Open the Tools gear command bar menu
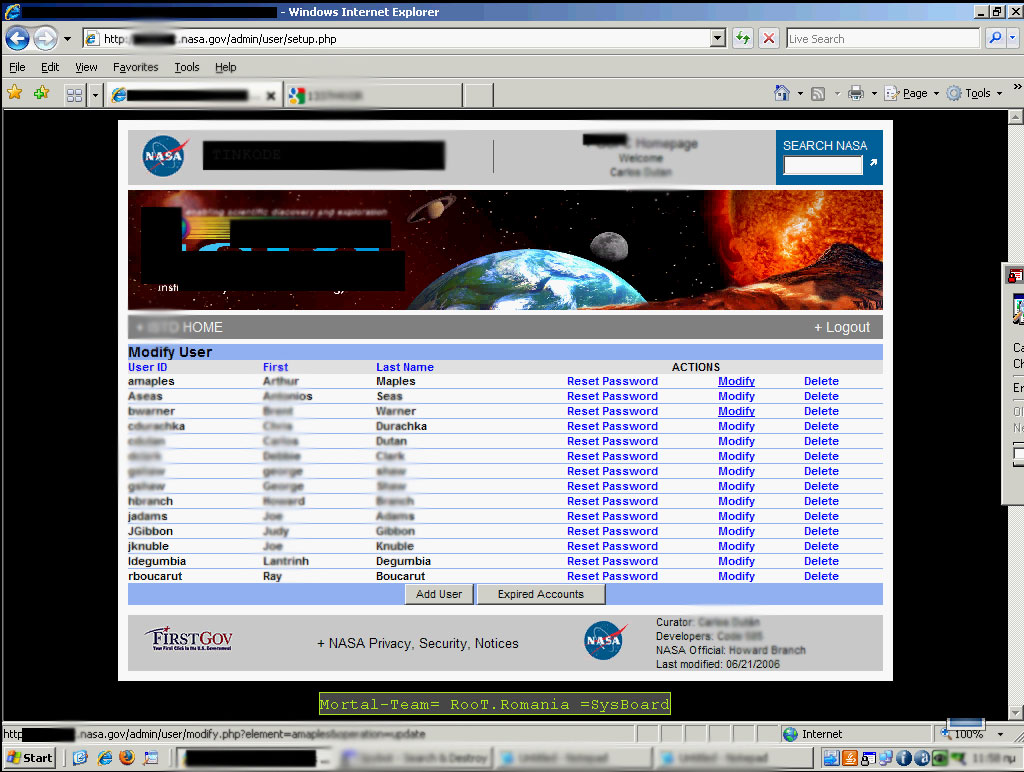This screenshot has width=1024, height=772. pyautogui.click(x=974, y=93)
